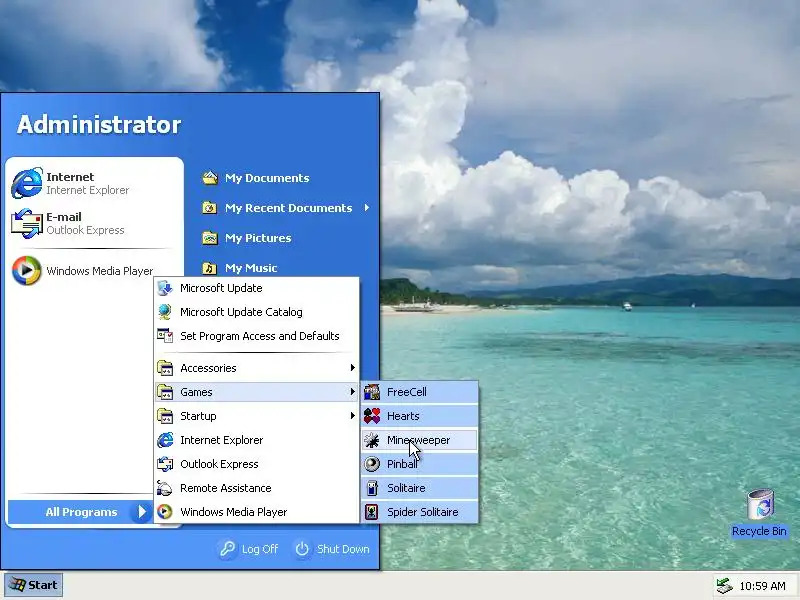
Task: Select the Pinball menu entry
Action: point(420,464)
